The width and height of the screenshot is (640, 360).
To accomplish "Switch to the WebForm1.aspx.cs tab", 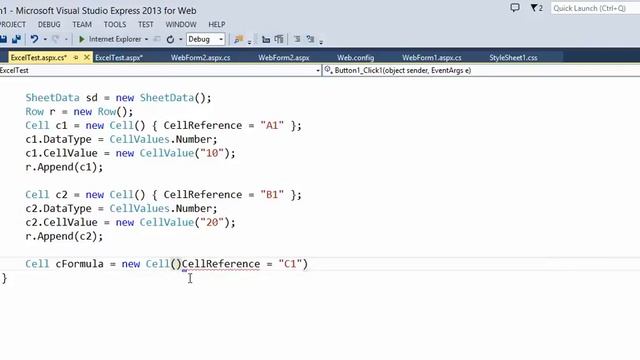I will click(431, 58).
